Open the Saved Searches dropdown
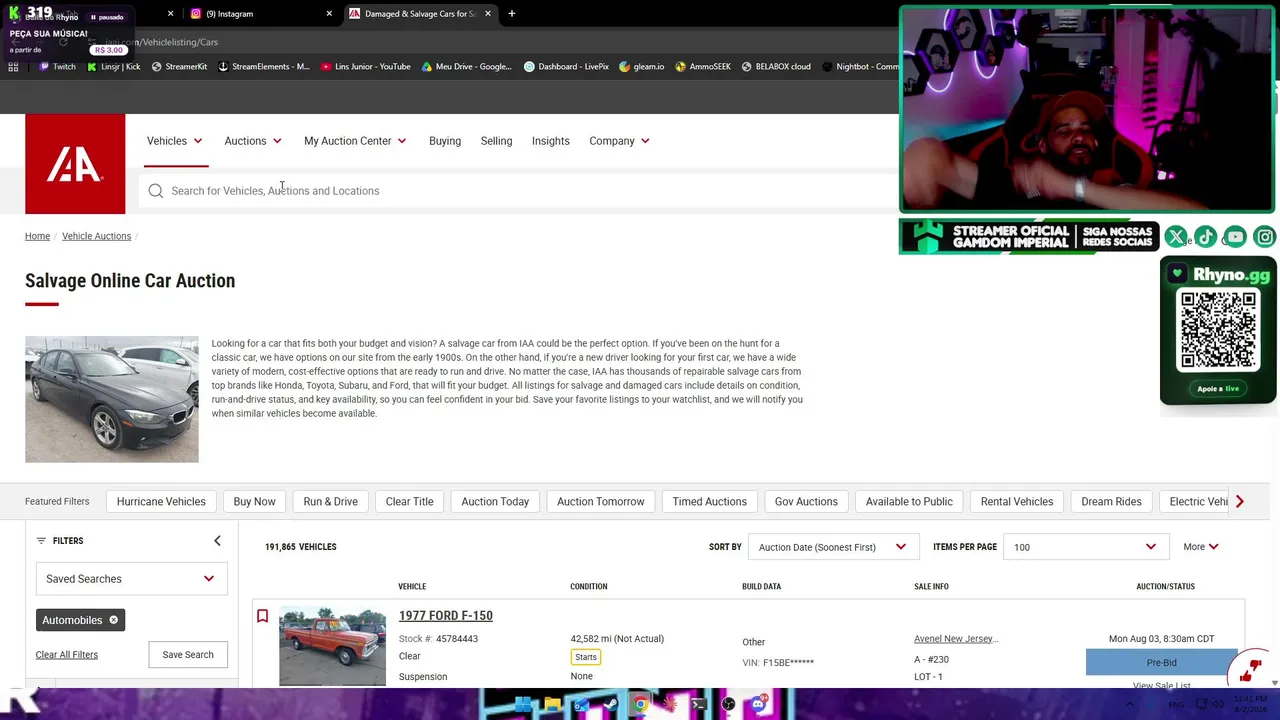Image resolution: width=1280 pixels, height=720 pixels. 131,579
